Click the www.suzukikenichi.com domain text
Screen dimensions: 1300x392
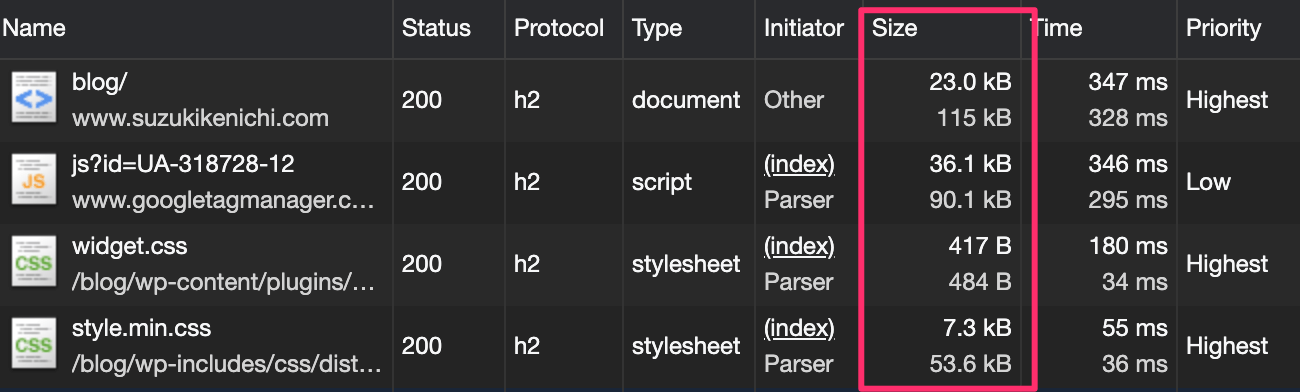pyautogui.click(x=200, y=118)
